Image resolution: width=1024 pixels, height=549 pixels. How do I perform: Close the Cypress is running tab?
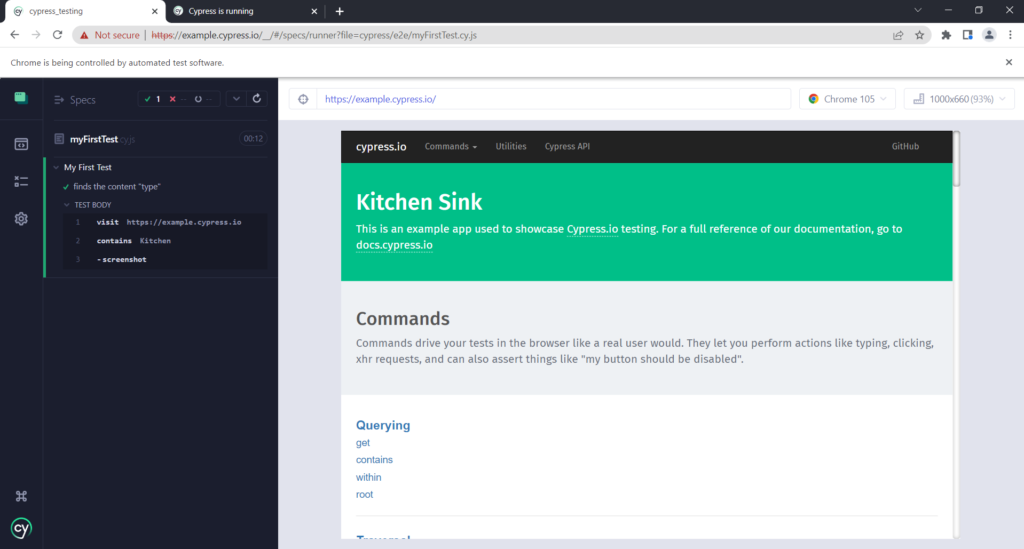click(314, 11)
